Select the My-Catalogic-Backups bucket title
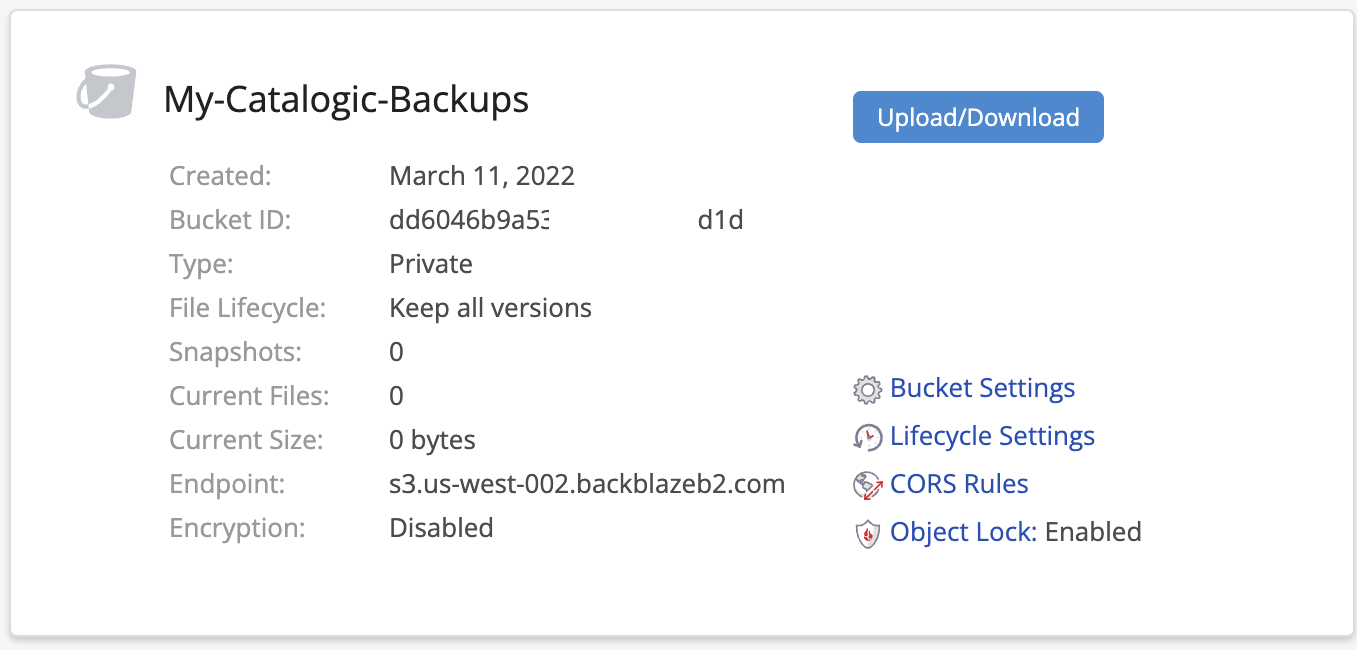The width and height of the screenshot is (1358, 650). point(346,99)
